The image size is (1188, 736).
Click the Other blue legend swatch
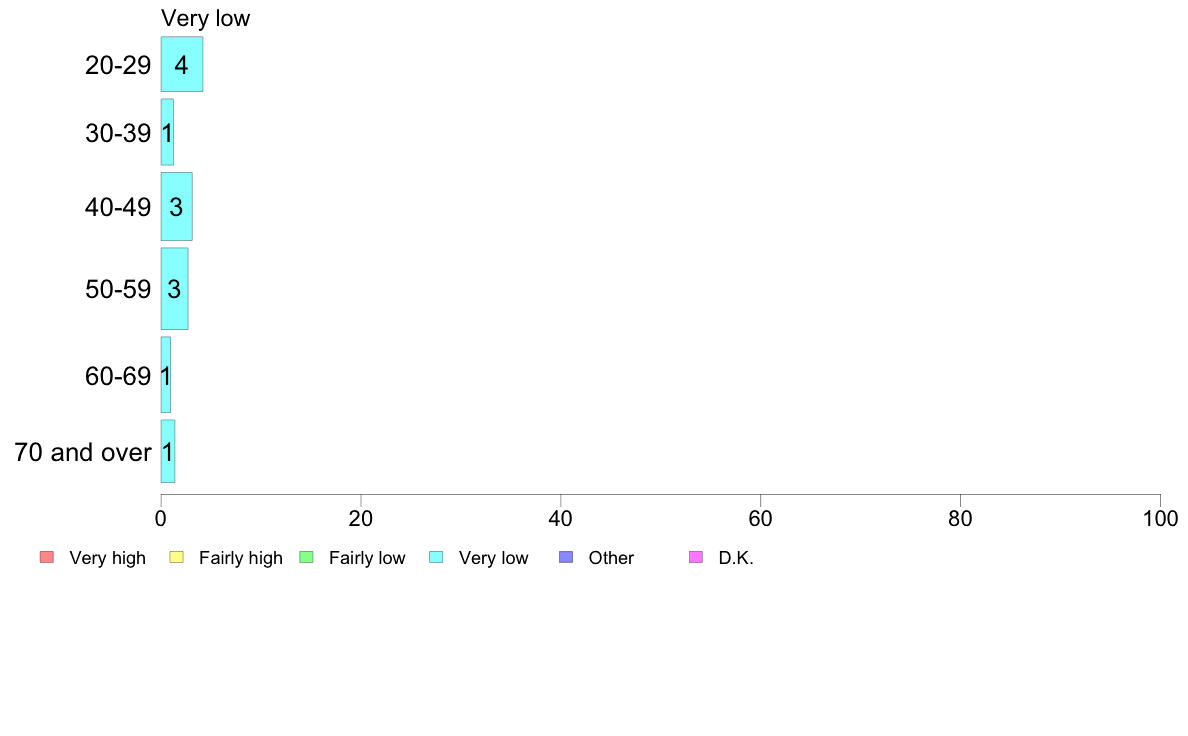pyautogui.click(x=566, y=557)
